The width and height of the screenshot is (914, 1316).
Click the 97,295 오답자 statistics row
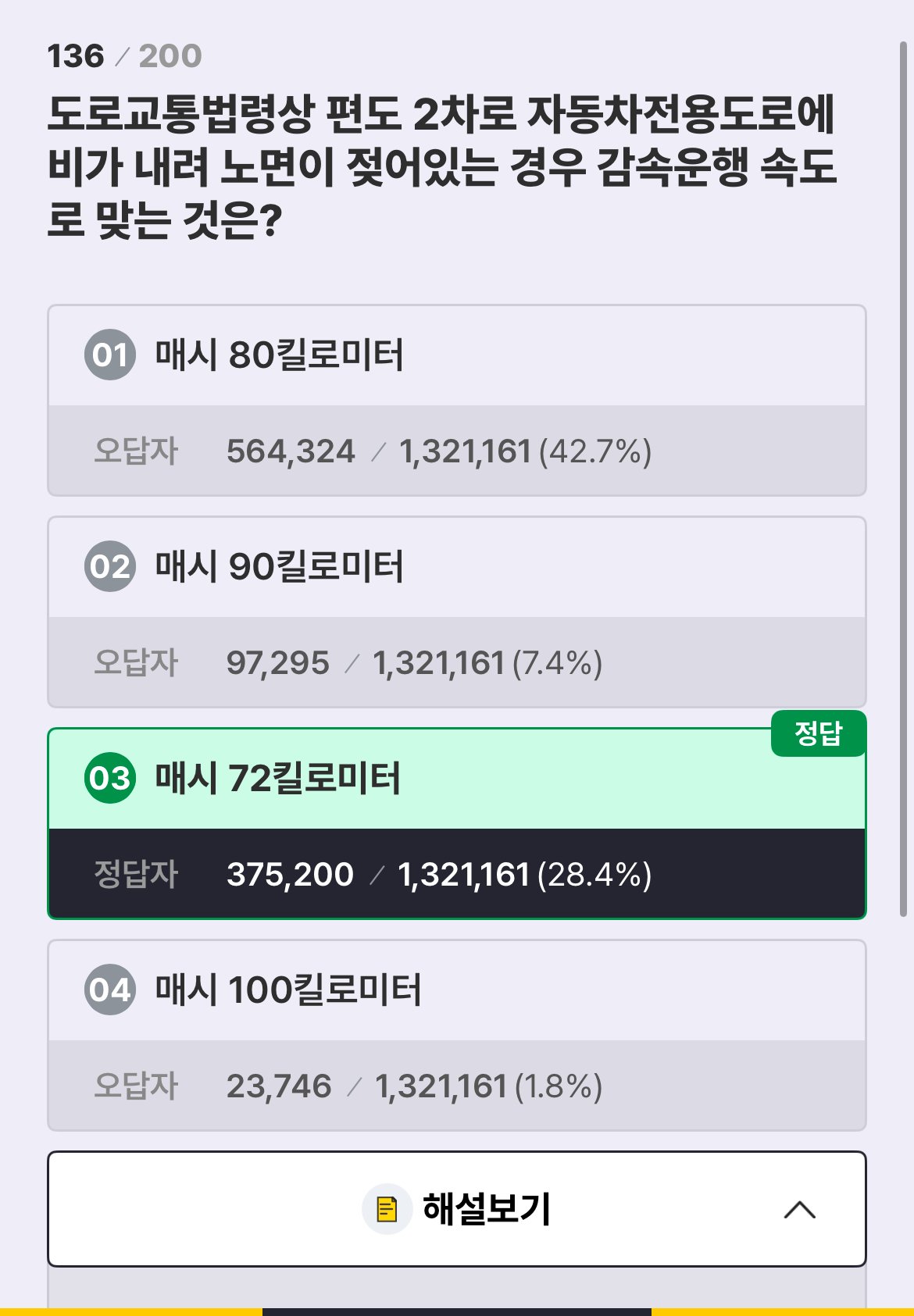click(456, 662)
